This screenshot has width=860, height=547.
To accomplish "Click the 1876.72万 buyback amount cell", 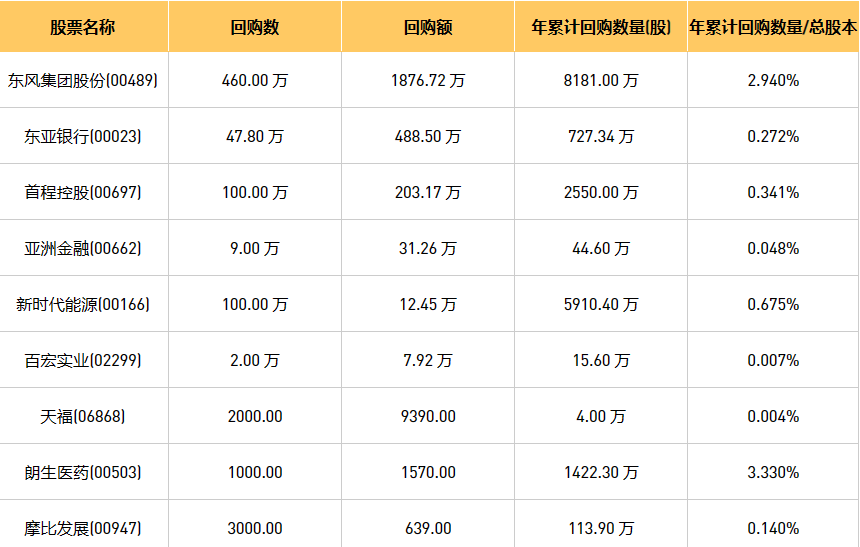I will pos(428,80).
